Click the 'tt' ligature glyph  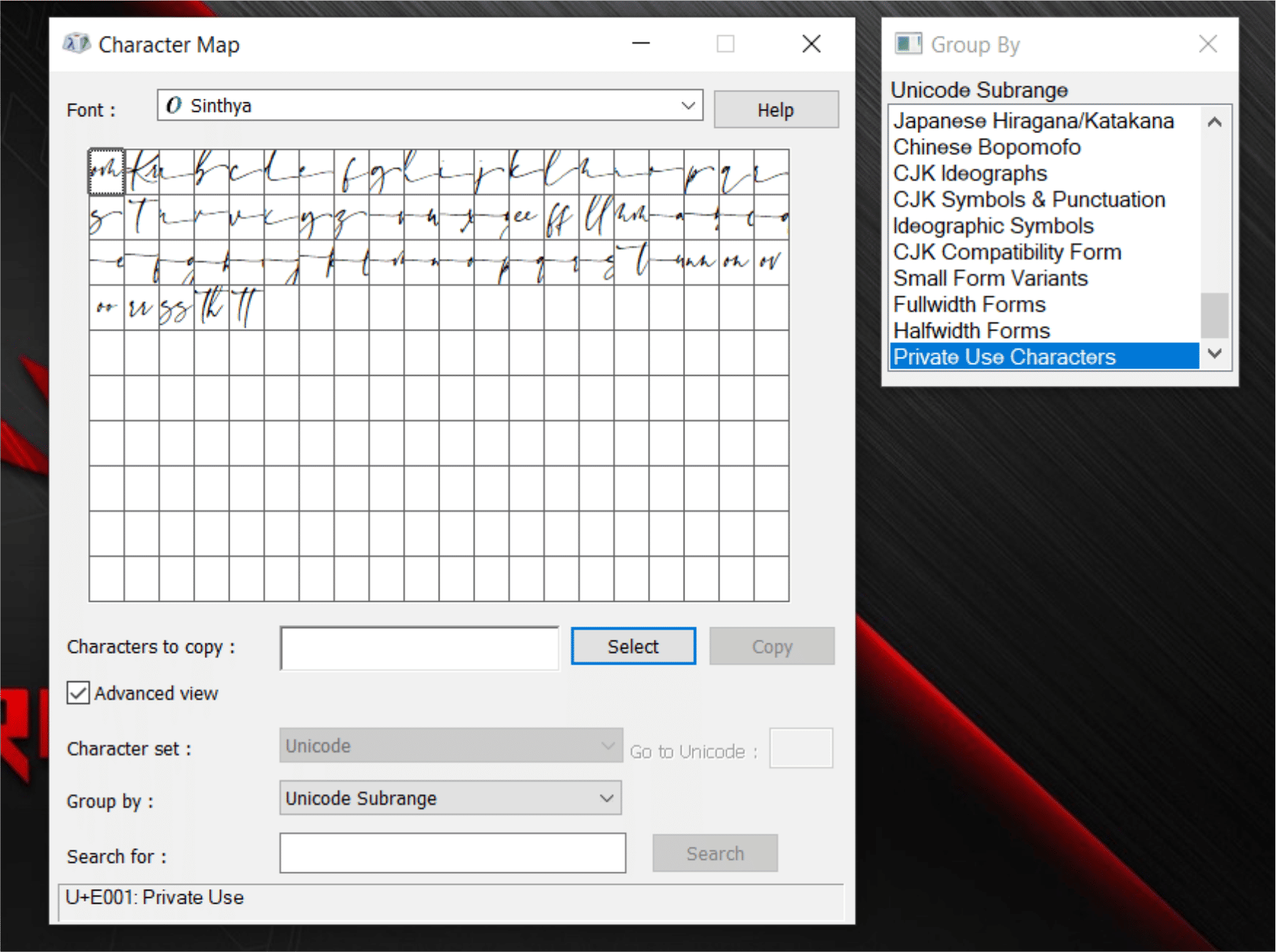click(x=246, y=309)
